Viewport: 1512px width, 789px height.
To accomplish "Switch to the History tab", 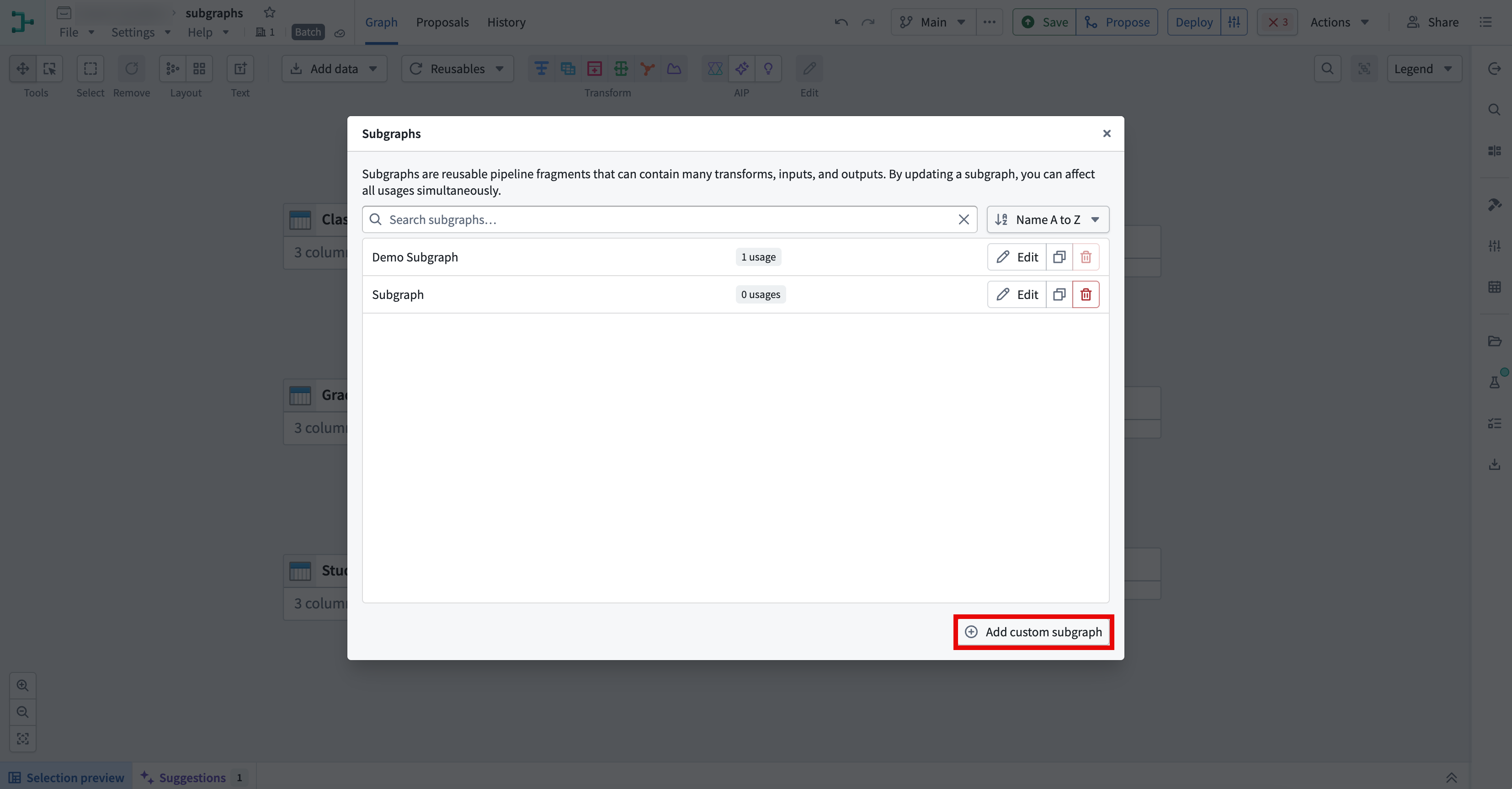I will pos(506,22).
